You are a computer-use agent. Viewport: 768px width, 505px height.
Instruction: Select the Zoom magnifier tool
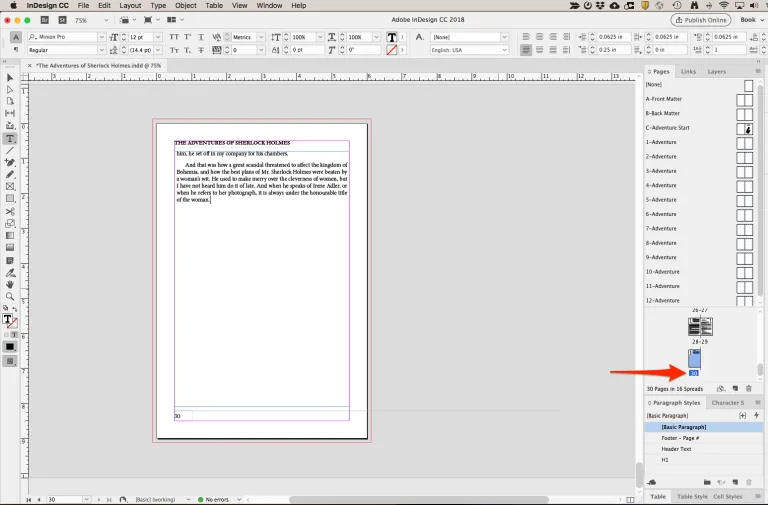click(10, 296)
